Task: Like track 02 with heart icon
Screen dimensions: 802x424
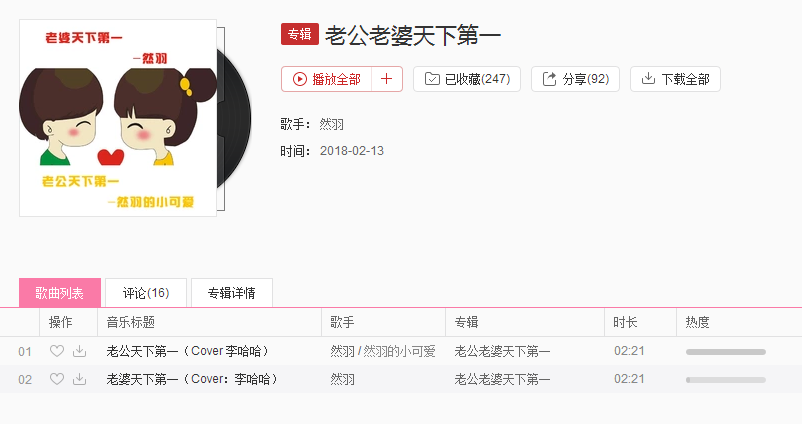Action: [57, 379]
